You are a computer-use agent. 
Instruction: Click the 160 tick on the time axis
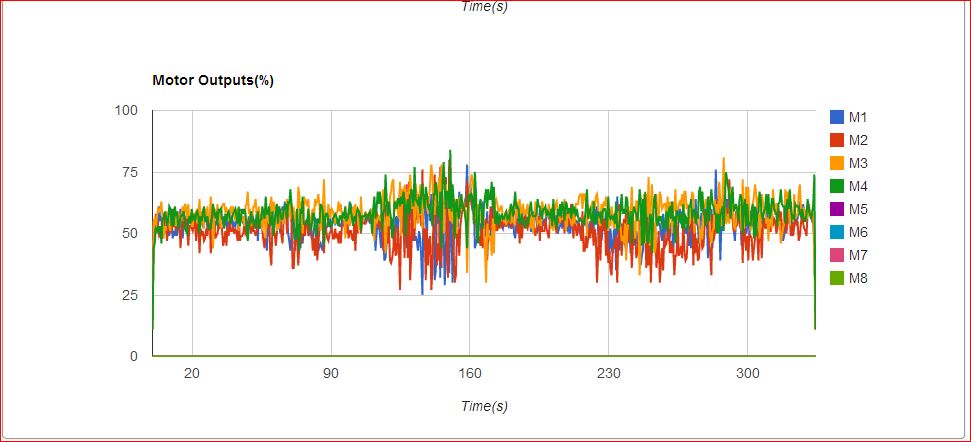coord(470,374)
